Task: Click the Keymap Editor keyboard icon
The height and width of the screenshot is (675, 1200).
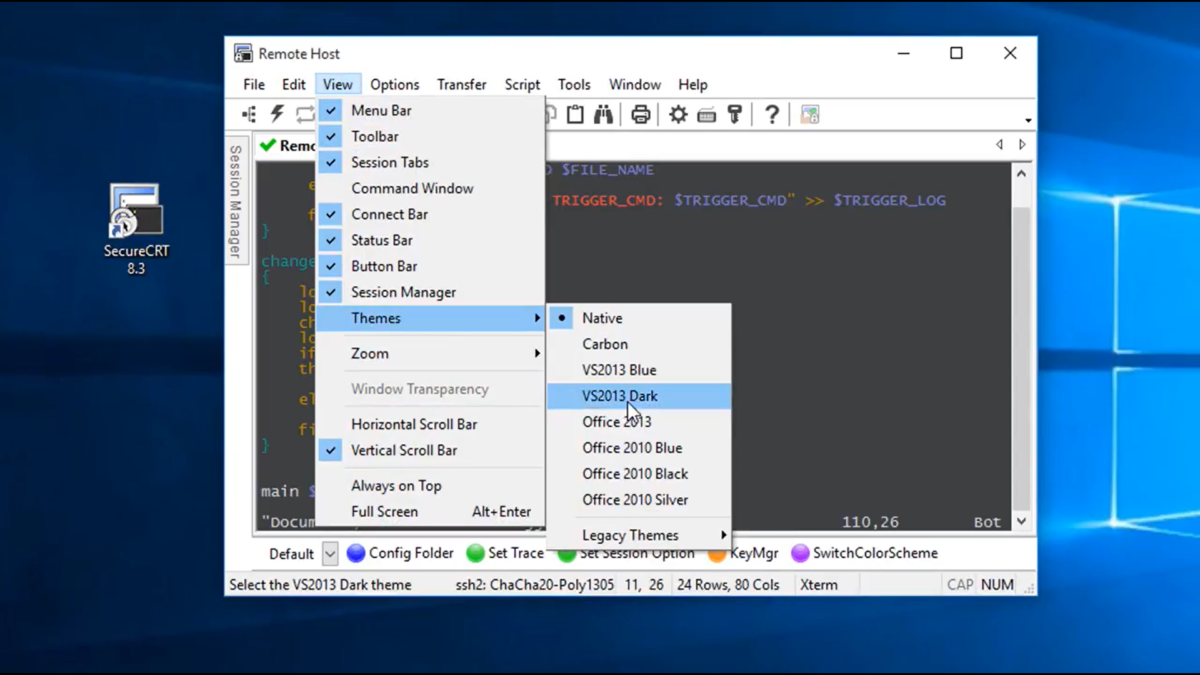Action: (707, 115)
